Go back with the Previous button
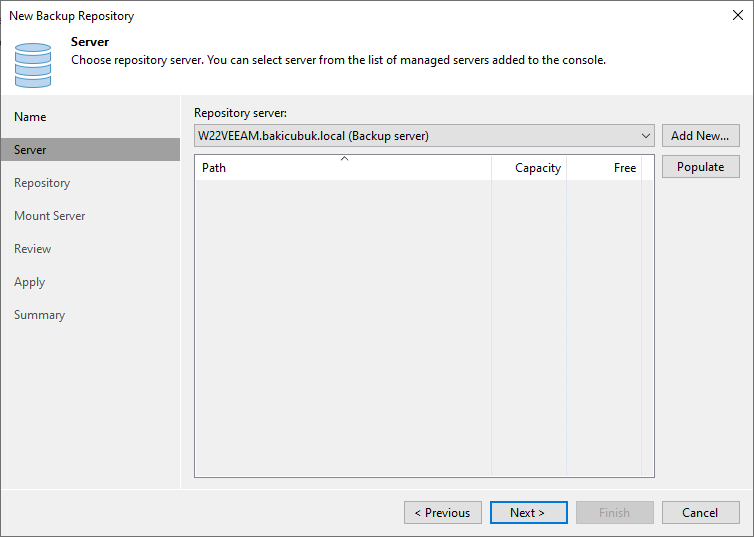Image resolution: width=754 pixels, height=537 pixels. (442, 512)
